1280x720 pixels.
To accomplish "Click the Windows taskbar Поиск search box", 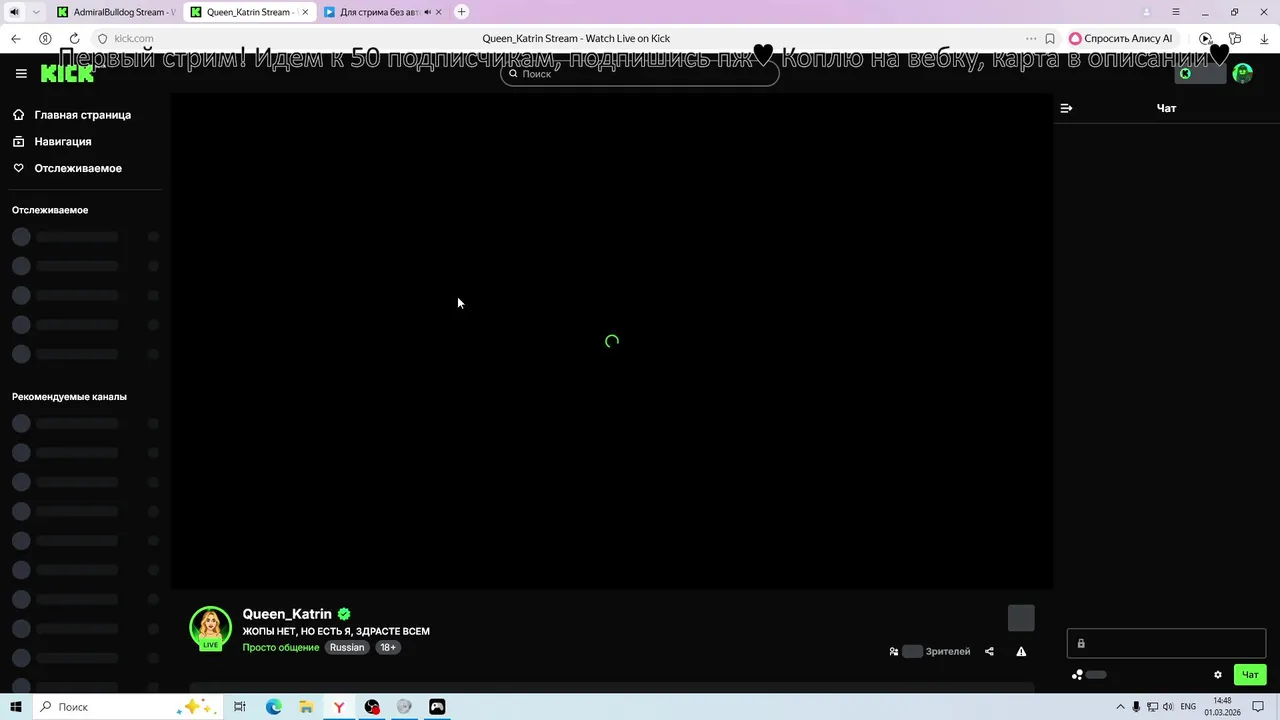I will click(x=128, y=707).
